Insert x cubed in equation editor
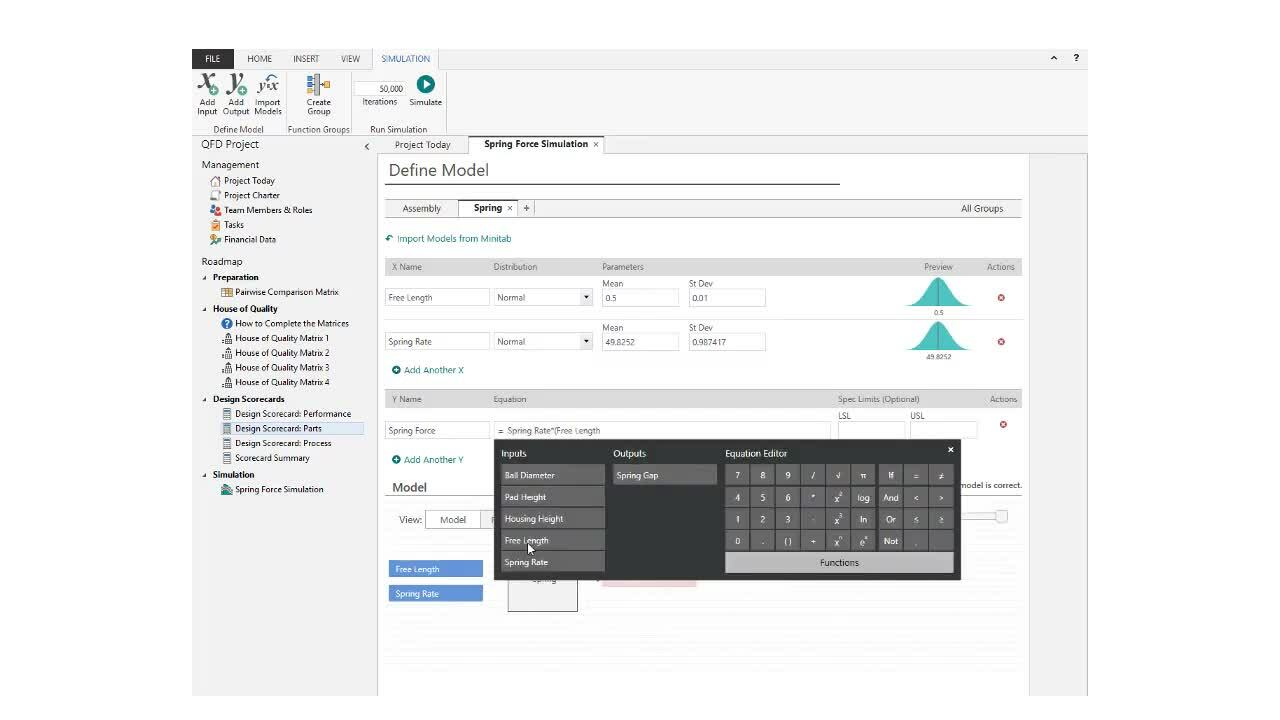Viewport: 1280px width, 720px height. coord(838,519)
